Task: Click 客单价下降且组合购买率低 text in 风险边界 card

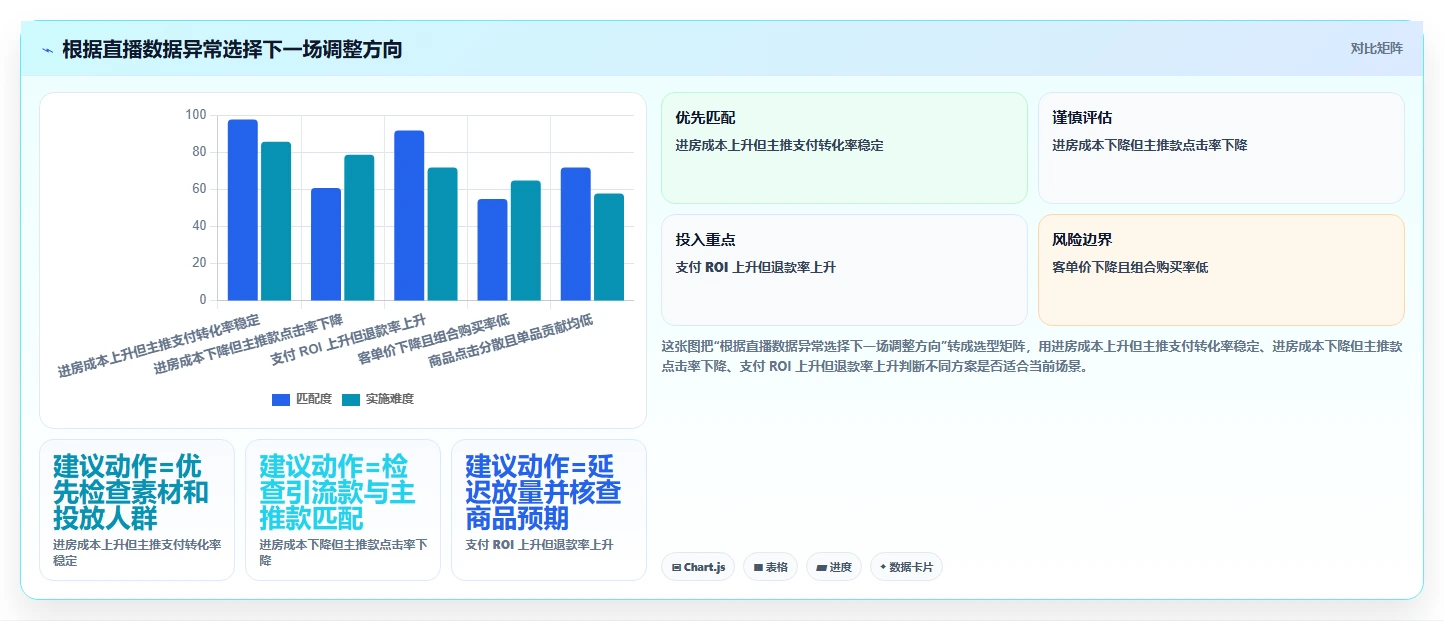Action: [1130, 268]
